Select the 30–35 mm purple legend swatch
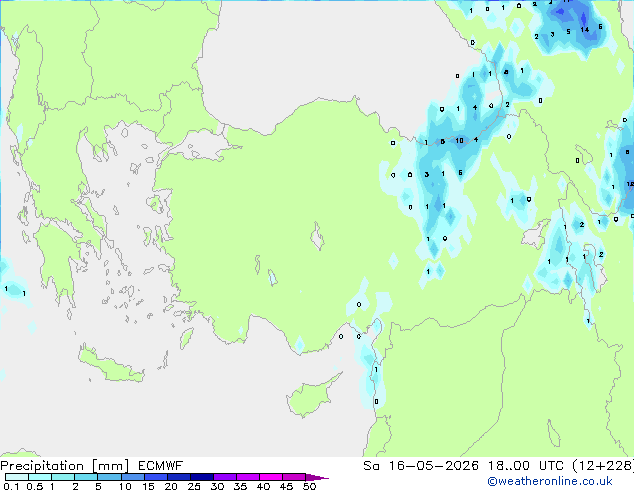634x490 pixels. [x=225, y=477]
